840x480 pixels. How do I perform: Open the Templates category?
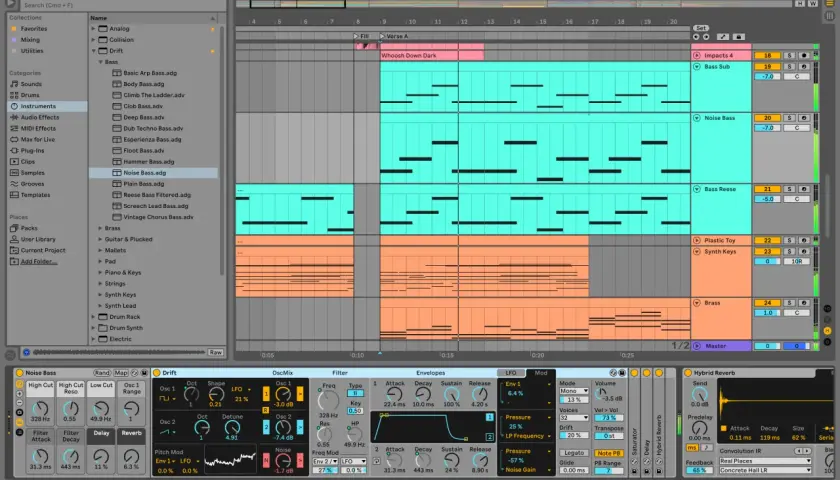pos(30,195)
